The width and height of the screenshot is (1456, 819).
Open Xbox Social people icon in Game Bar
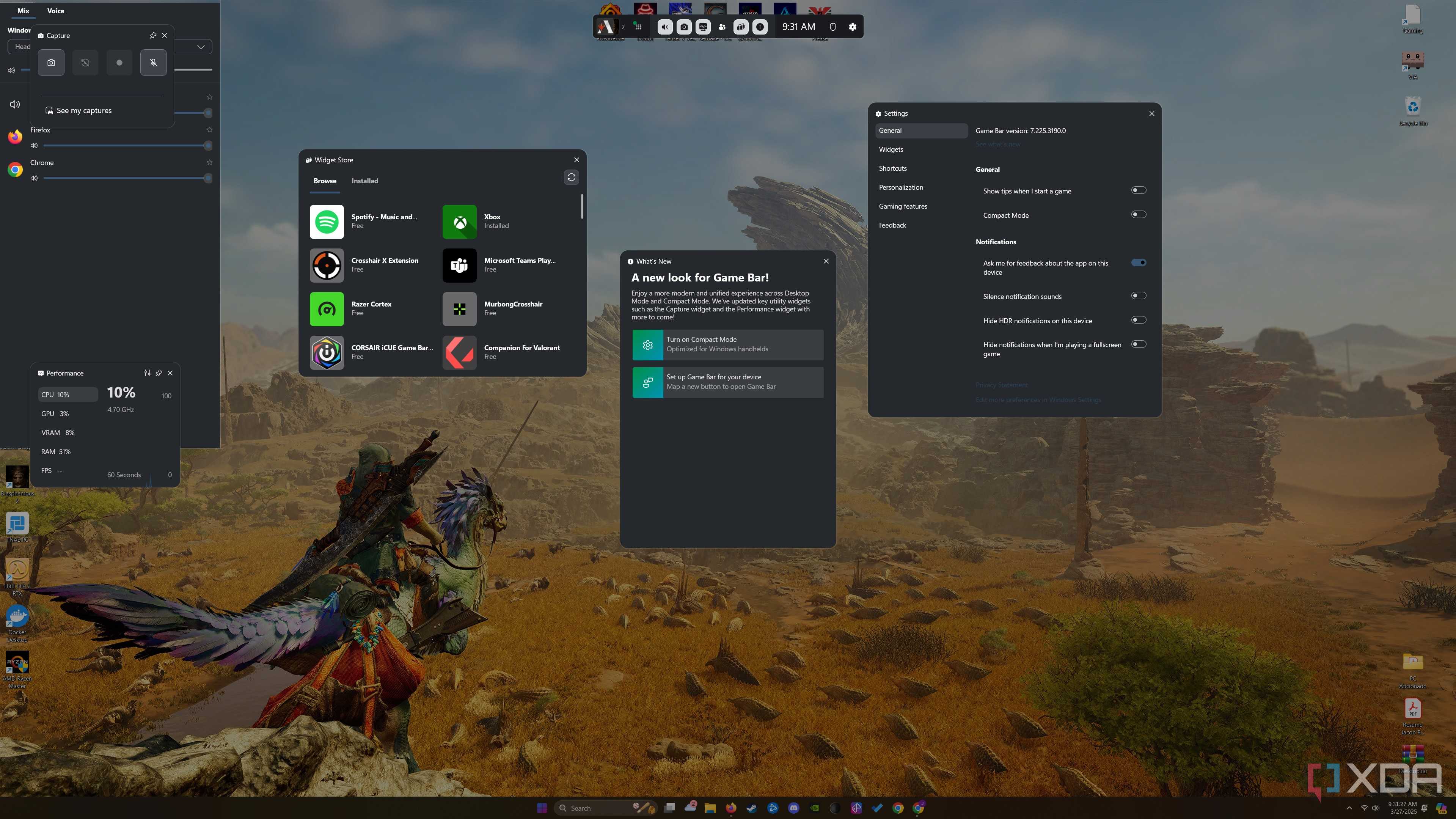click(x=722, y=27)
